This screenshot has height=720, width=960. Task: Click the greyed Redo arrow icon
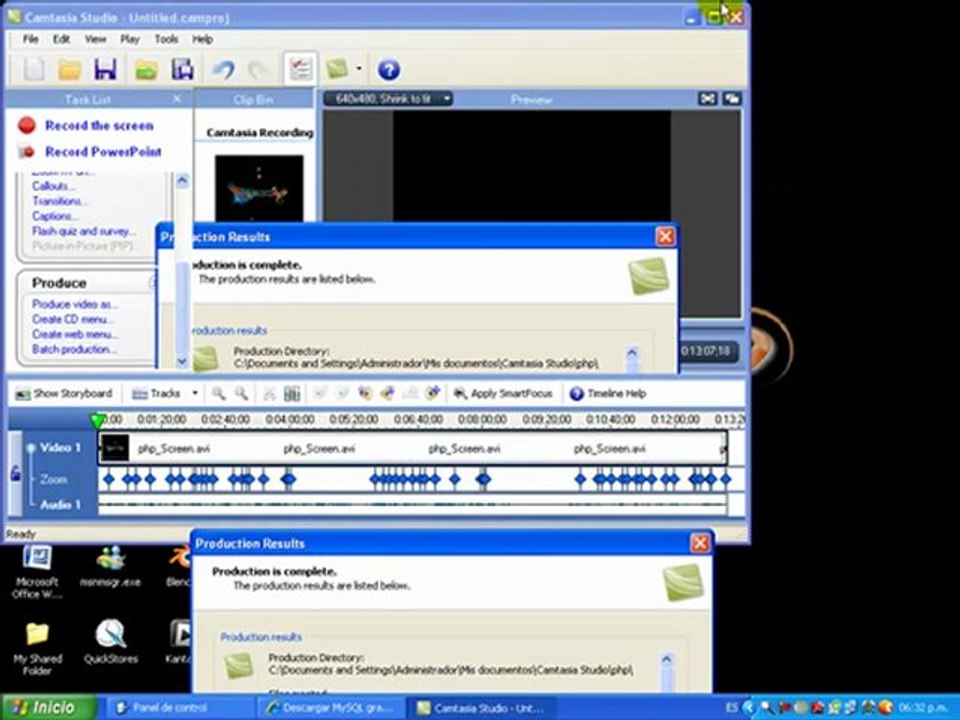259,69
